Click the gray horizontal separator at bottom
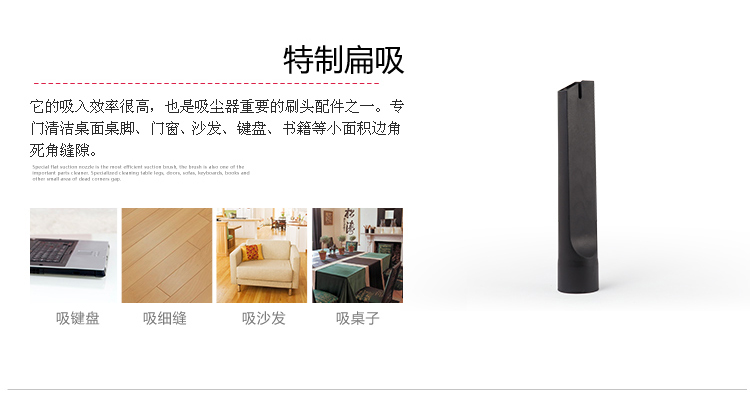 tap(378, 389)
